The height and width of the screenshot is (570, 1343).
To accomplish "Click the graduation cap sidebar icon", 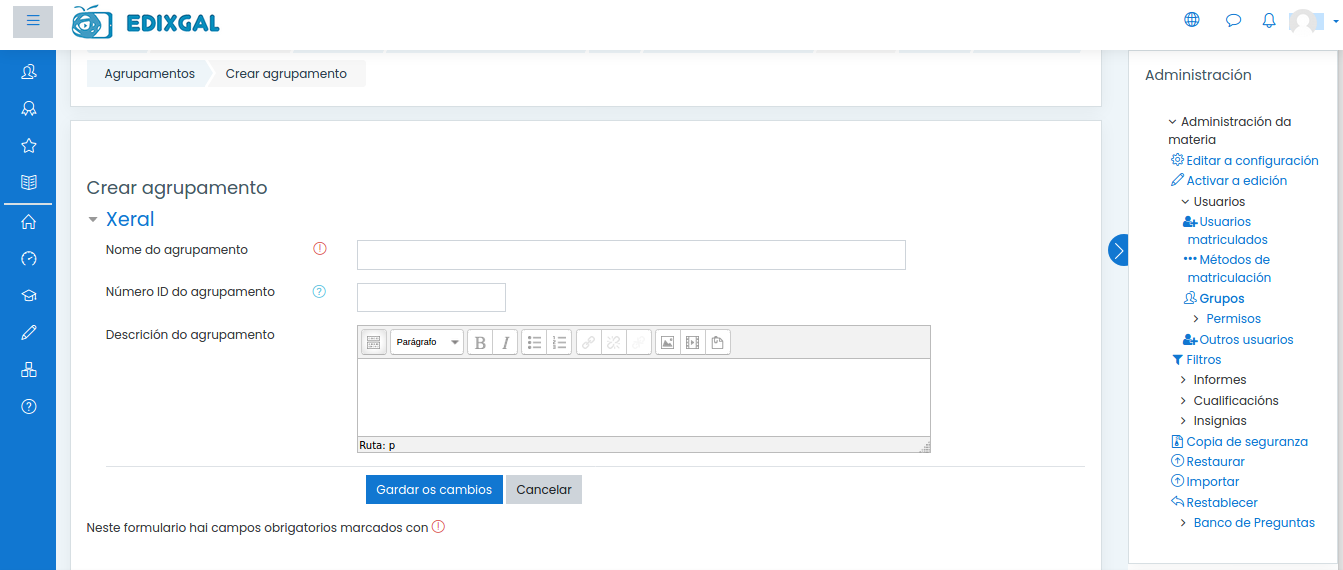I will click(x=29, y=296).
